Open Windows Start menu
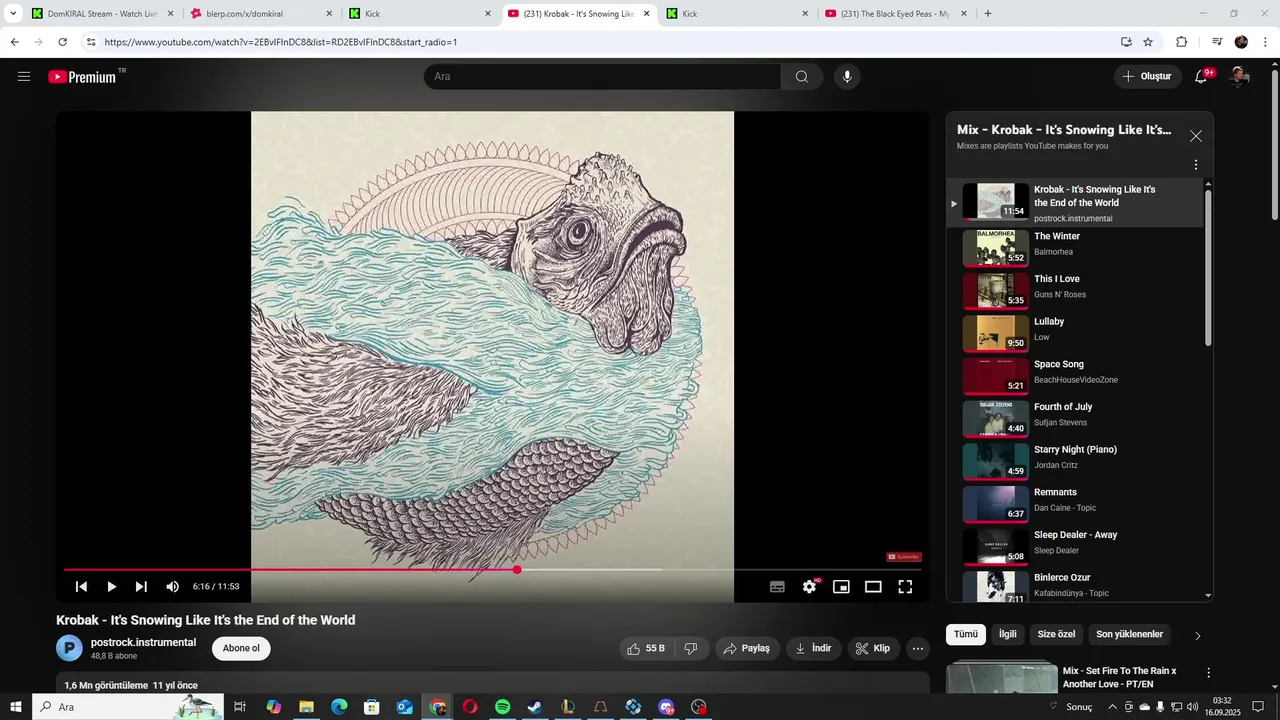The width and height of the screenshot is (1280, 720). pos(16,707)
